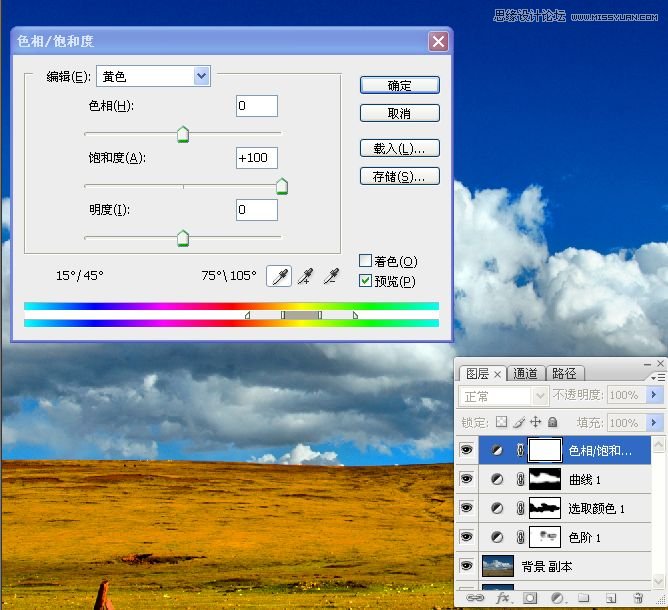Enable the 着色(O) colorize checkbox

[365, 260]
